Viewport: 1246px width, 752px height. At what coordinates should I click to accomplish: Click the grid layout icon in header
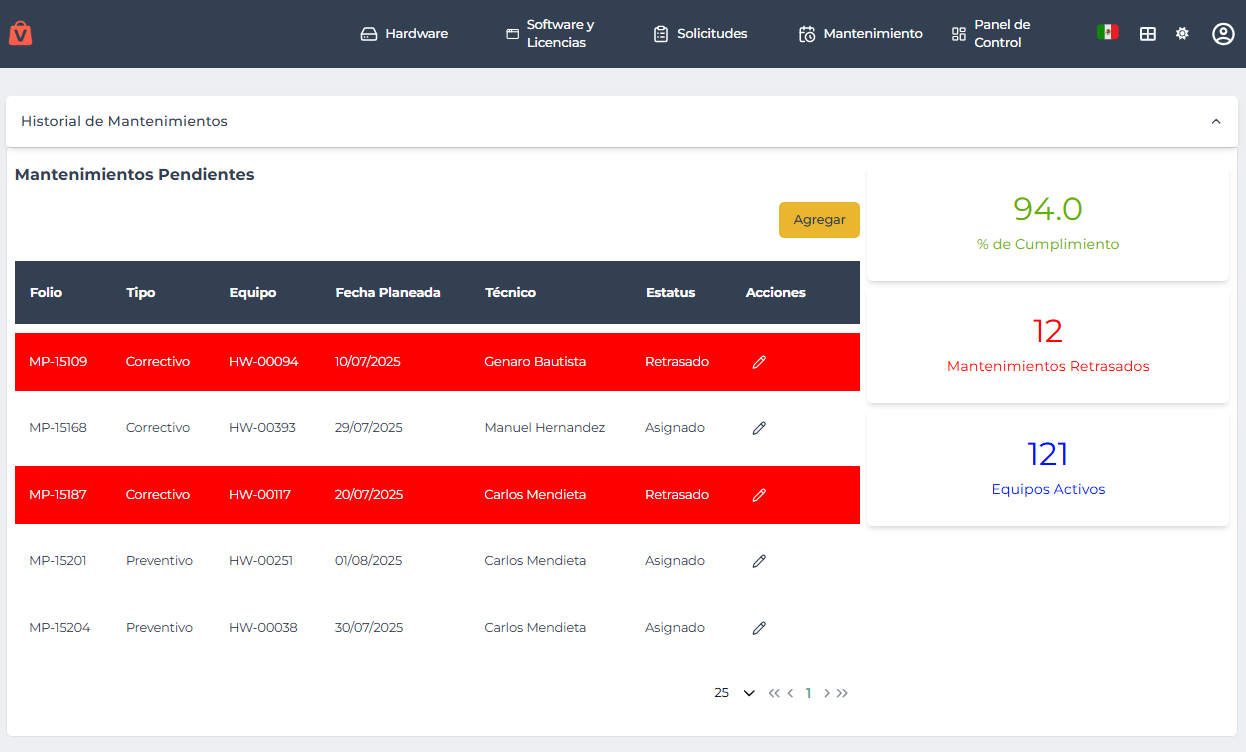pyautogui.click(x=1148, y=34)
